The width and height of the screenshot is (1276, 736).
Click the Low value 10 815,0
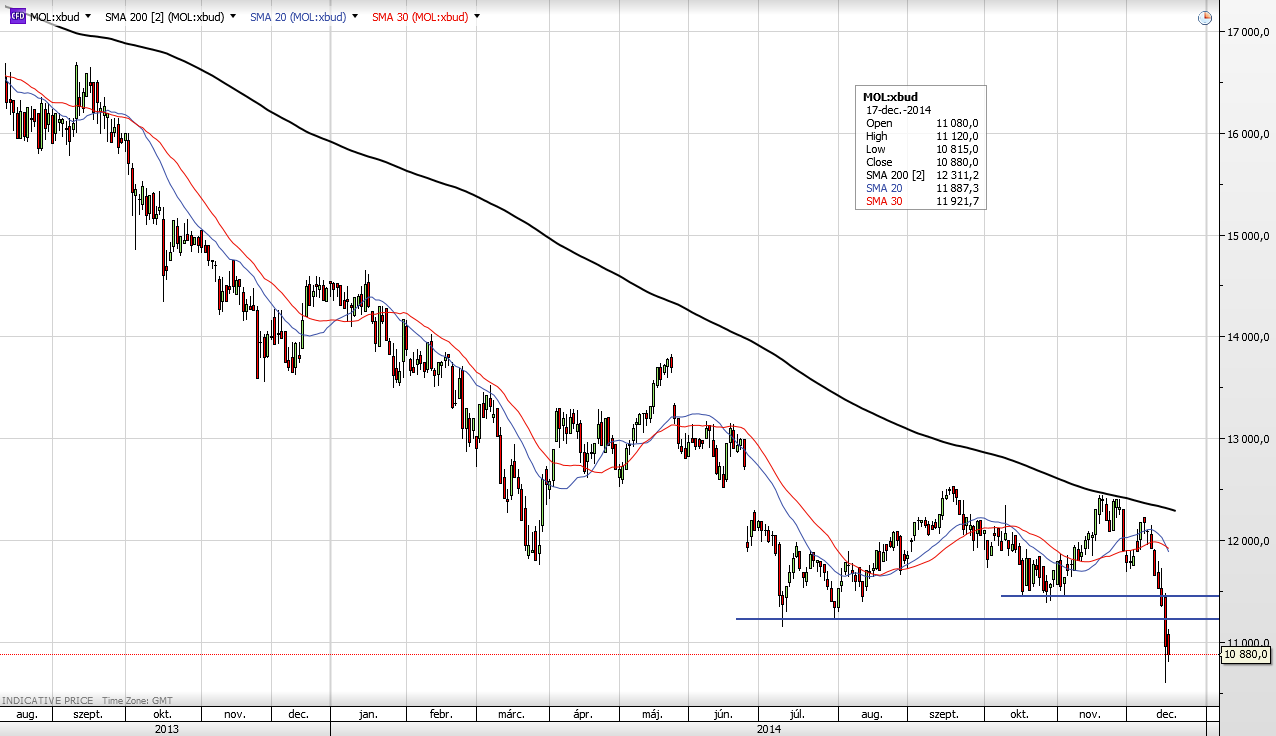click(957, 149)
